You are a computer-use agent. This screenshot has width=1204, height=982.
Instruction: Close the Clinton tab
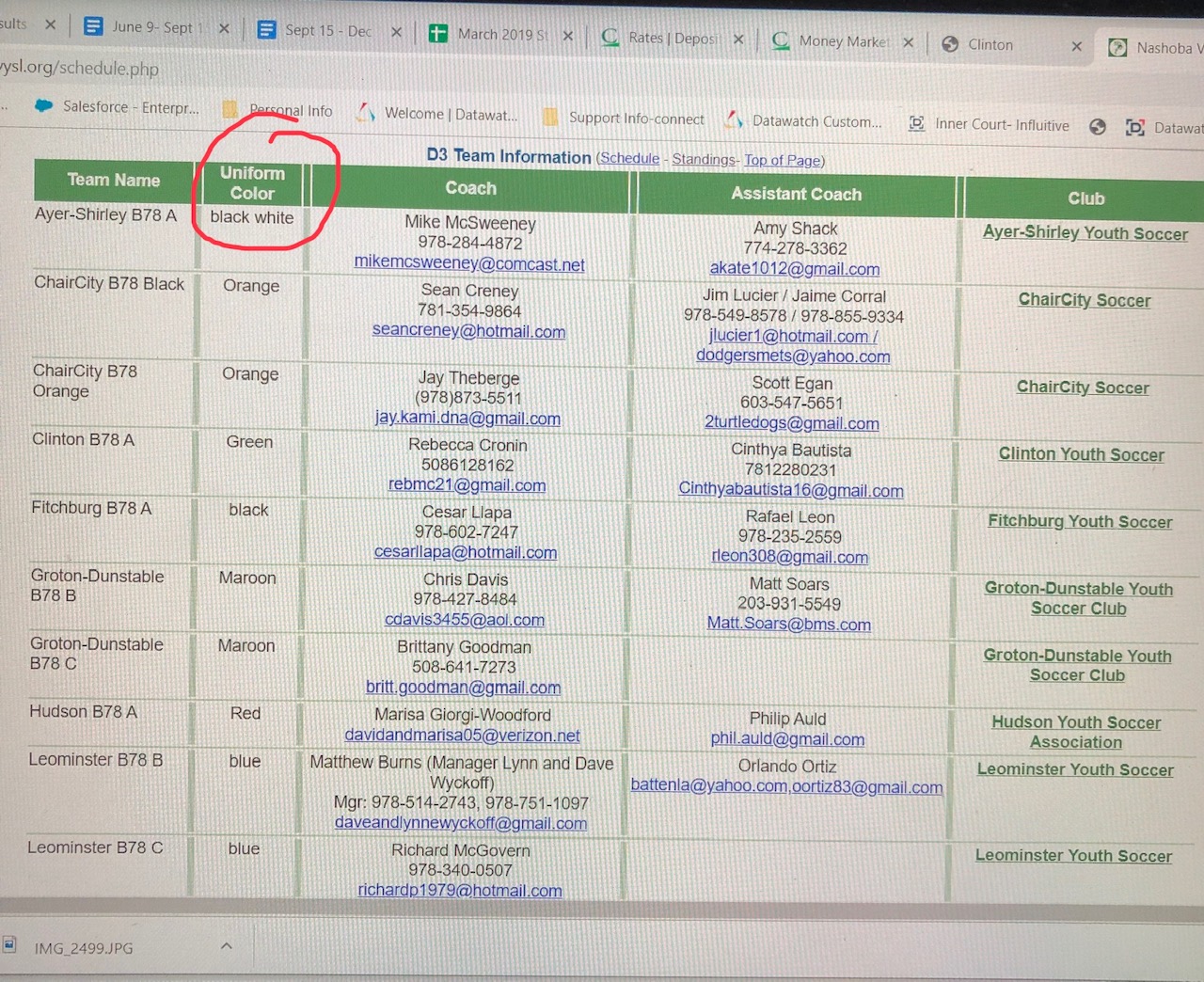pyautogui.click(x=1077, y=46)
